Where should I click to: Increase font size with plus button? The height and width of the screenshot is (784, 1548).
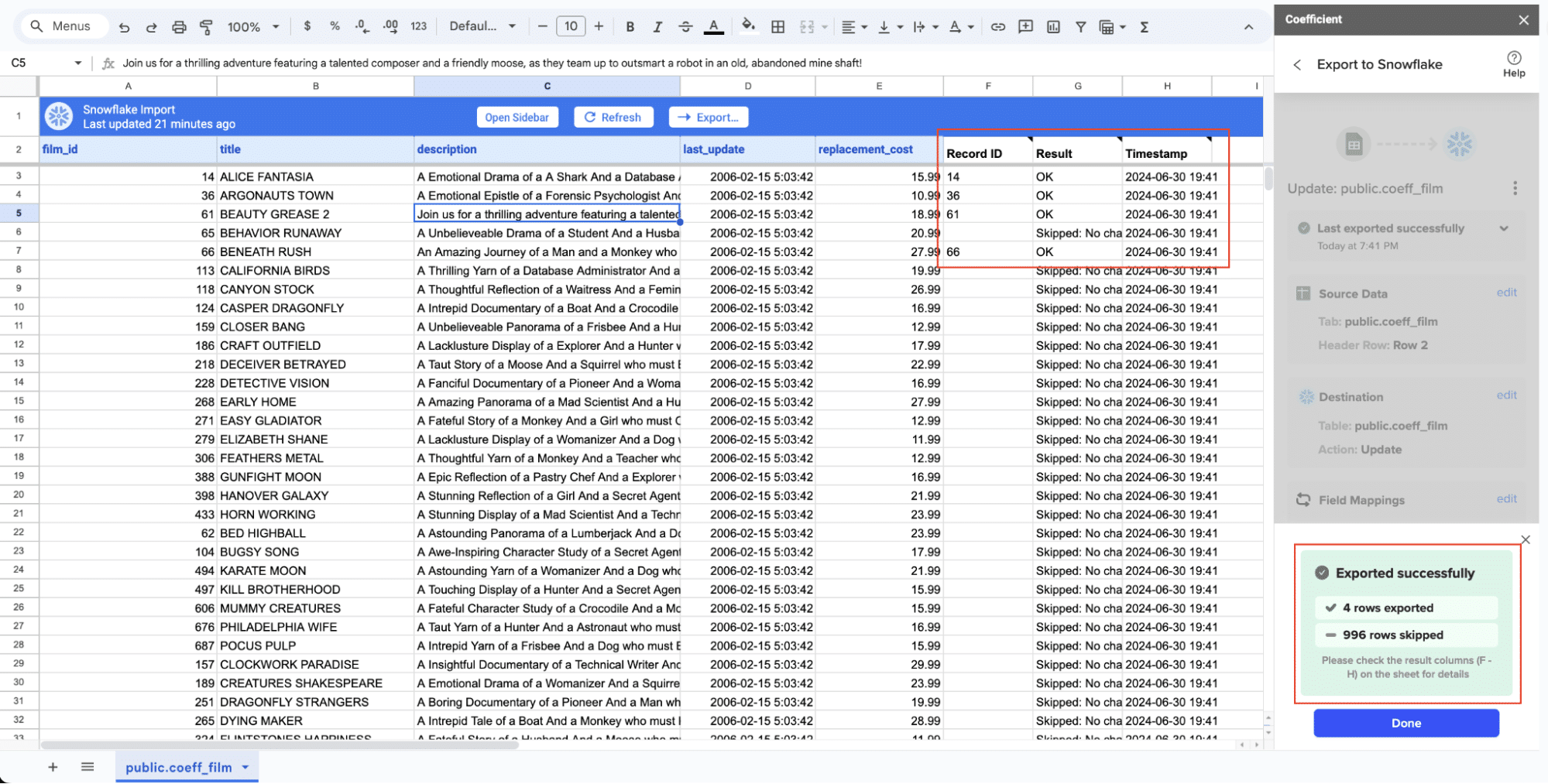click(x=599, y=26)
